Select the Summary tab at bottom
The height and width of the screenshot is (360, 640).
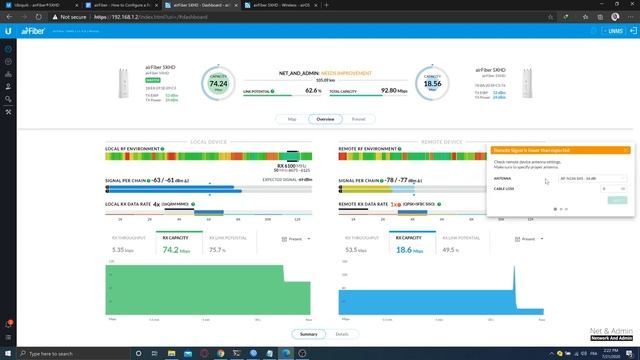pos(309,334)
